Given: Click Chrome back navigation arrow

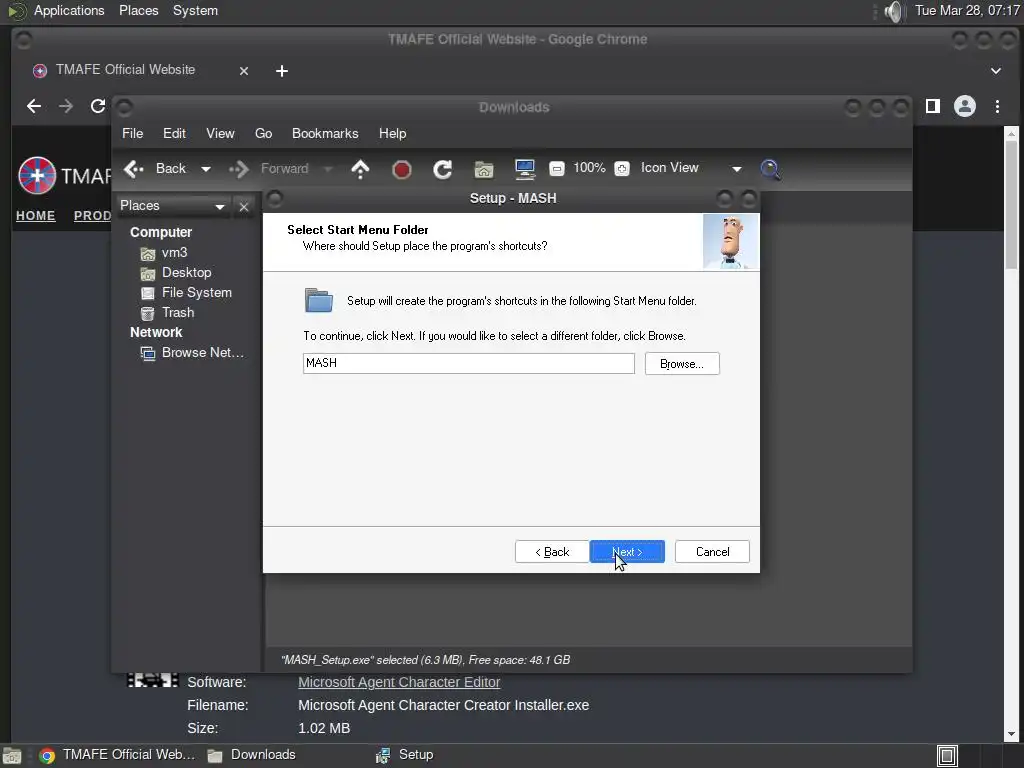Looking at the screenshot, I should (x=34, y=106).
